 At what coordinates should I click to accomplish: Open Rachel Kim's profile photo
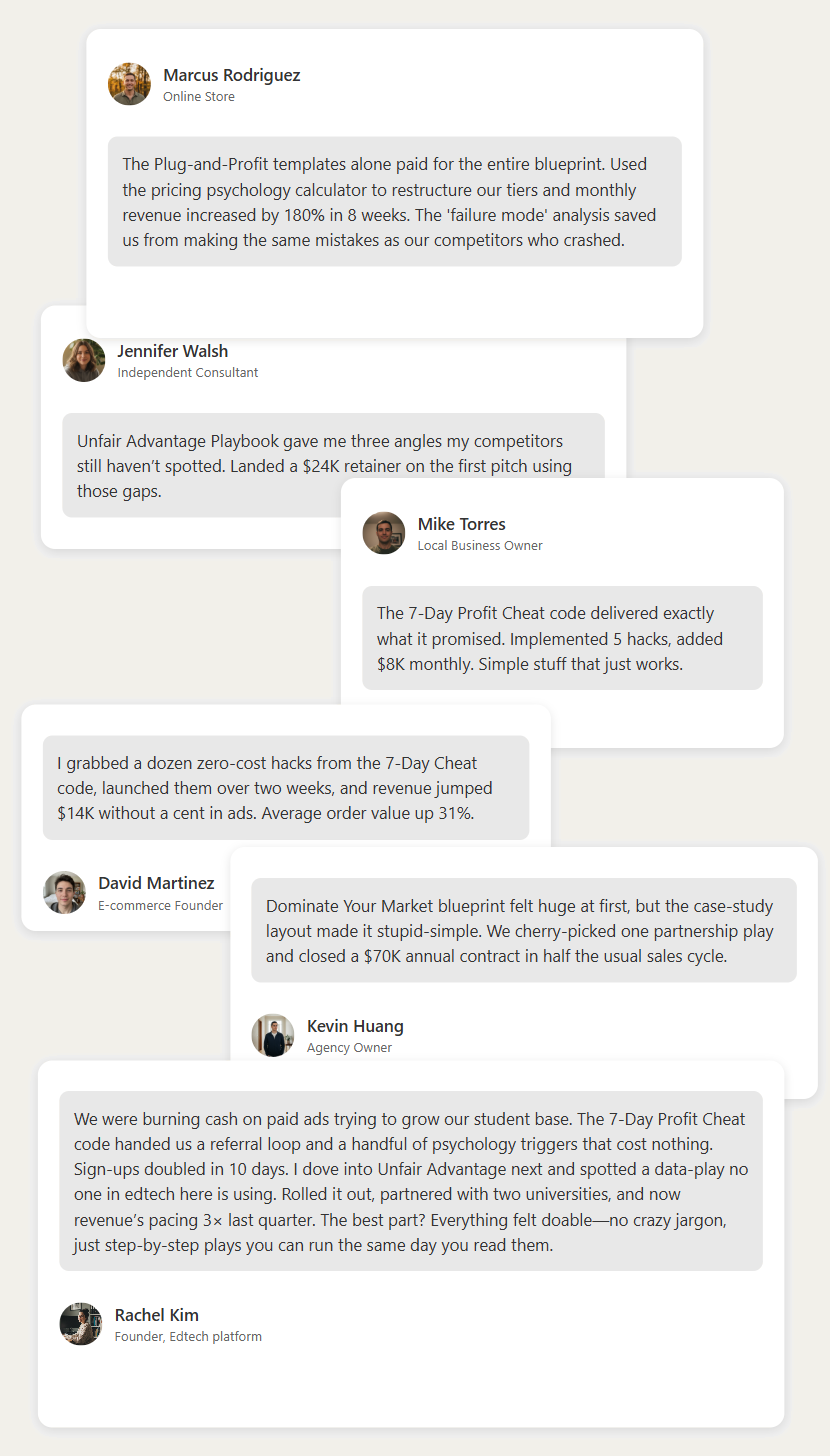[81, 1324]
